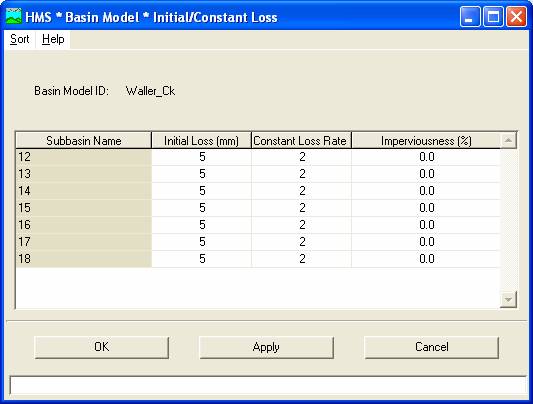The height and width of the screenshot is (404, 533).
Task: Click the status text field at bottom
Action: tap(268, 386)
